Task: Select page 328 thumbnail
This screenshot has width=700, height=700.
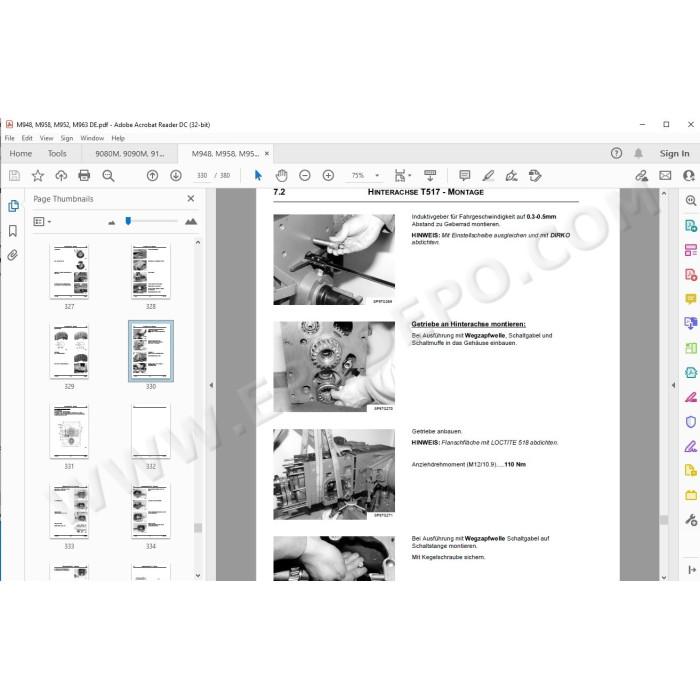Action: click(151, 271)
